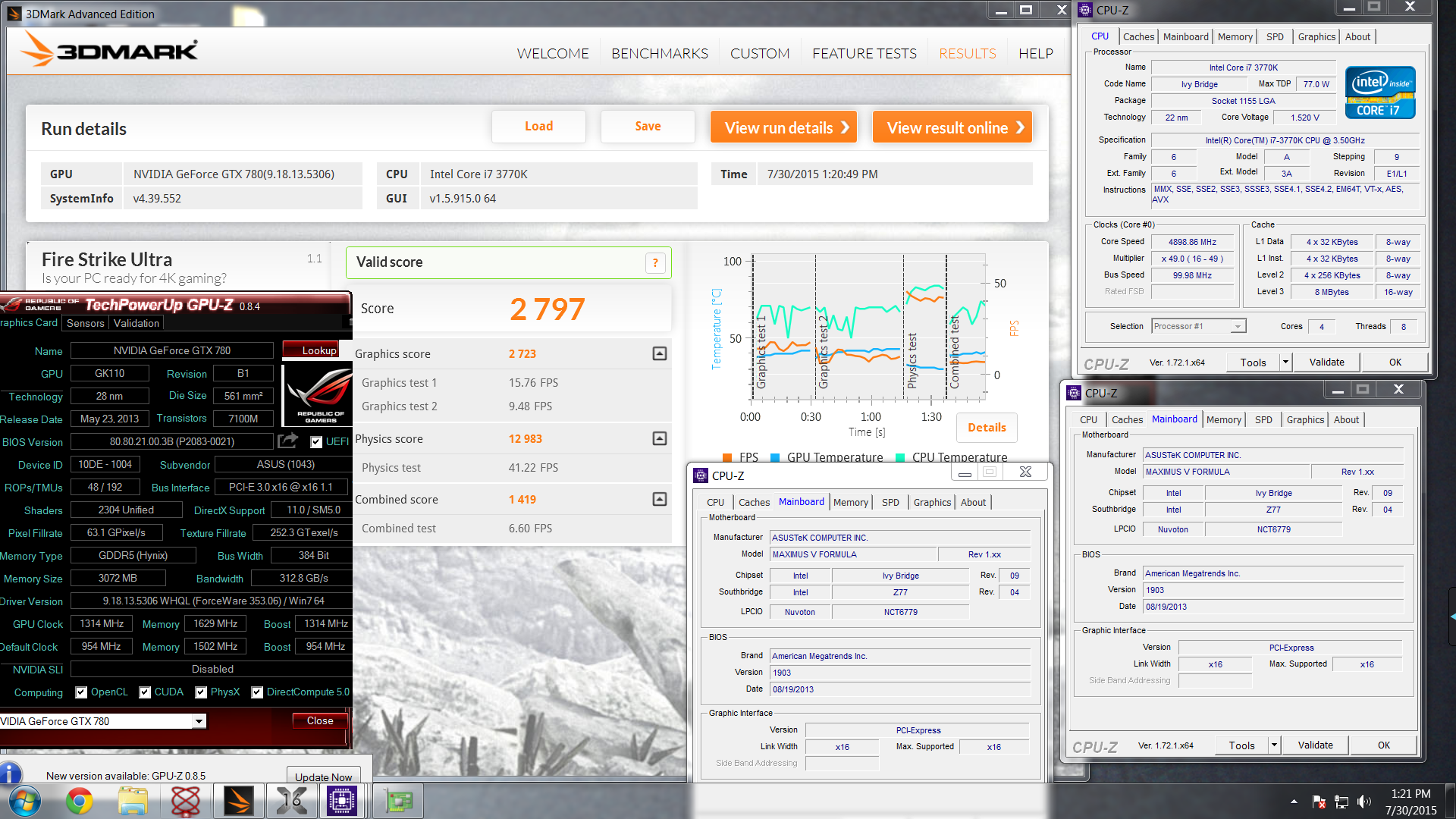1456x819 pixels.
Task: Click the help question mark next to Valid score
Action: 655,262
